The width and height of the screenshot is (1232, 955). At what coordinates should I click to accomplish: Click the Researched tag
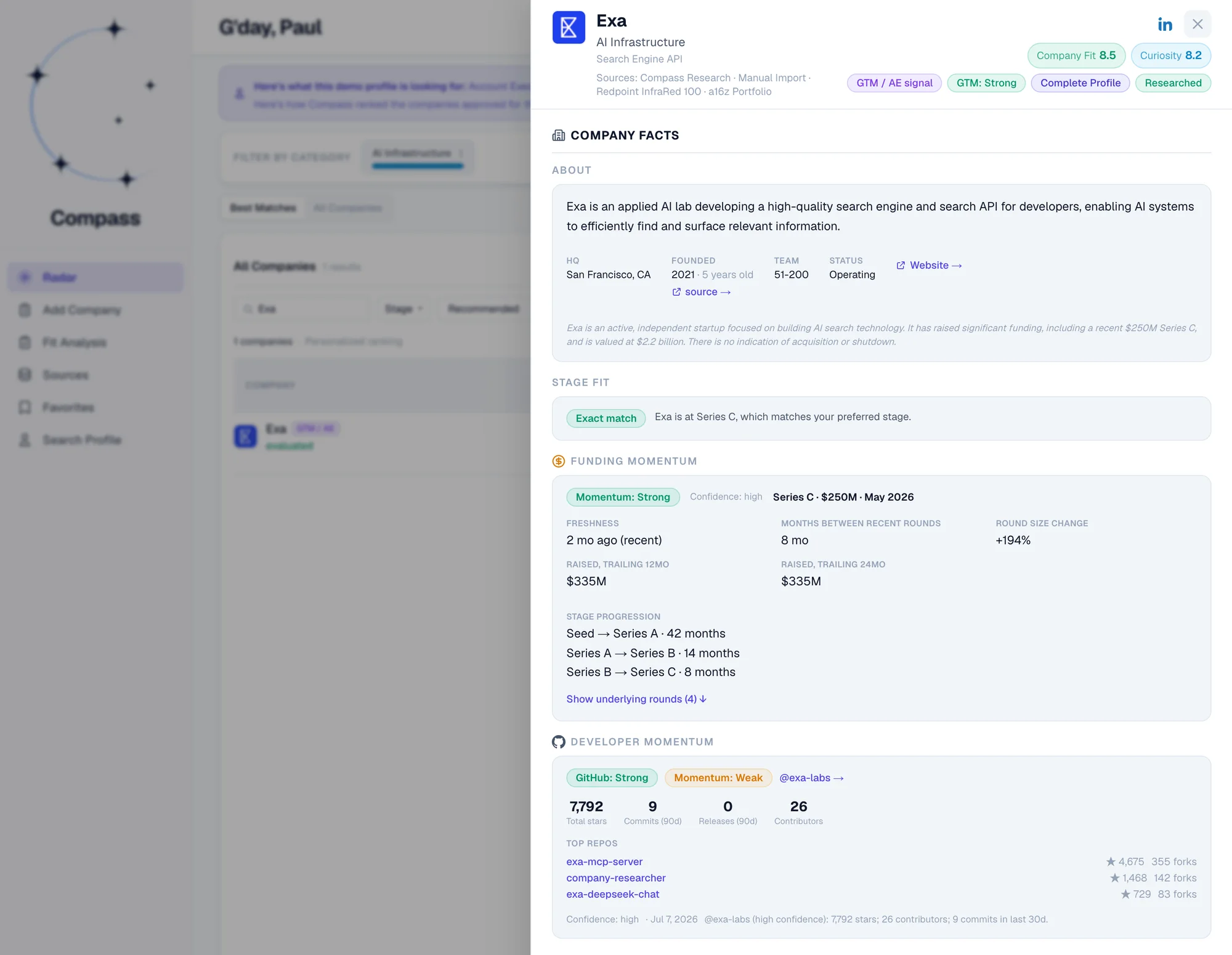[1173, 83]
